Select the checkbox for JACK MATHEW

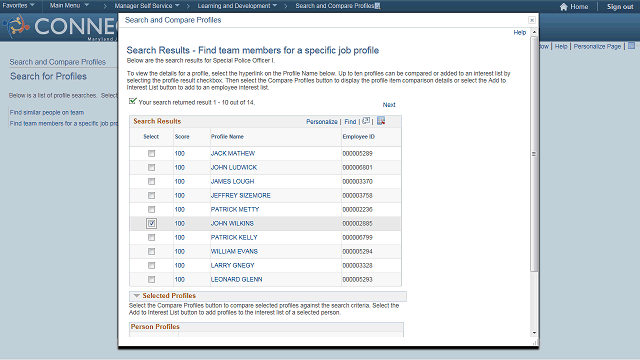coord(151,153)
